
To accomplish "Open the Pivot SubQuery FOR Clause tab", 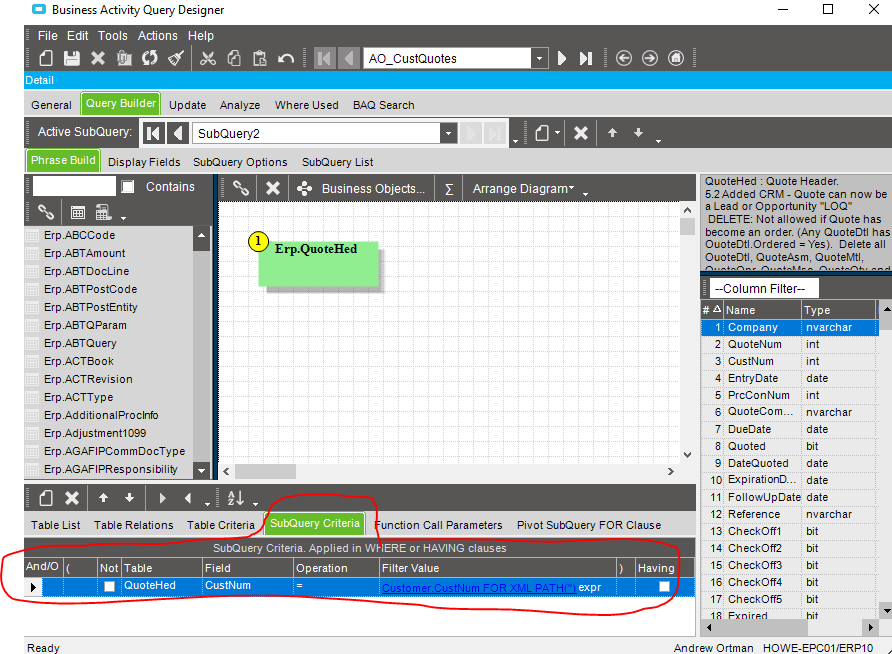I will pos(589,525).
